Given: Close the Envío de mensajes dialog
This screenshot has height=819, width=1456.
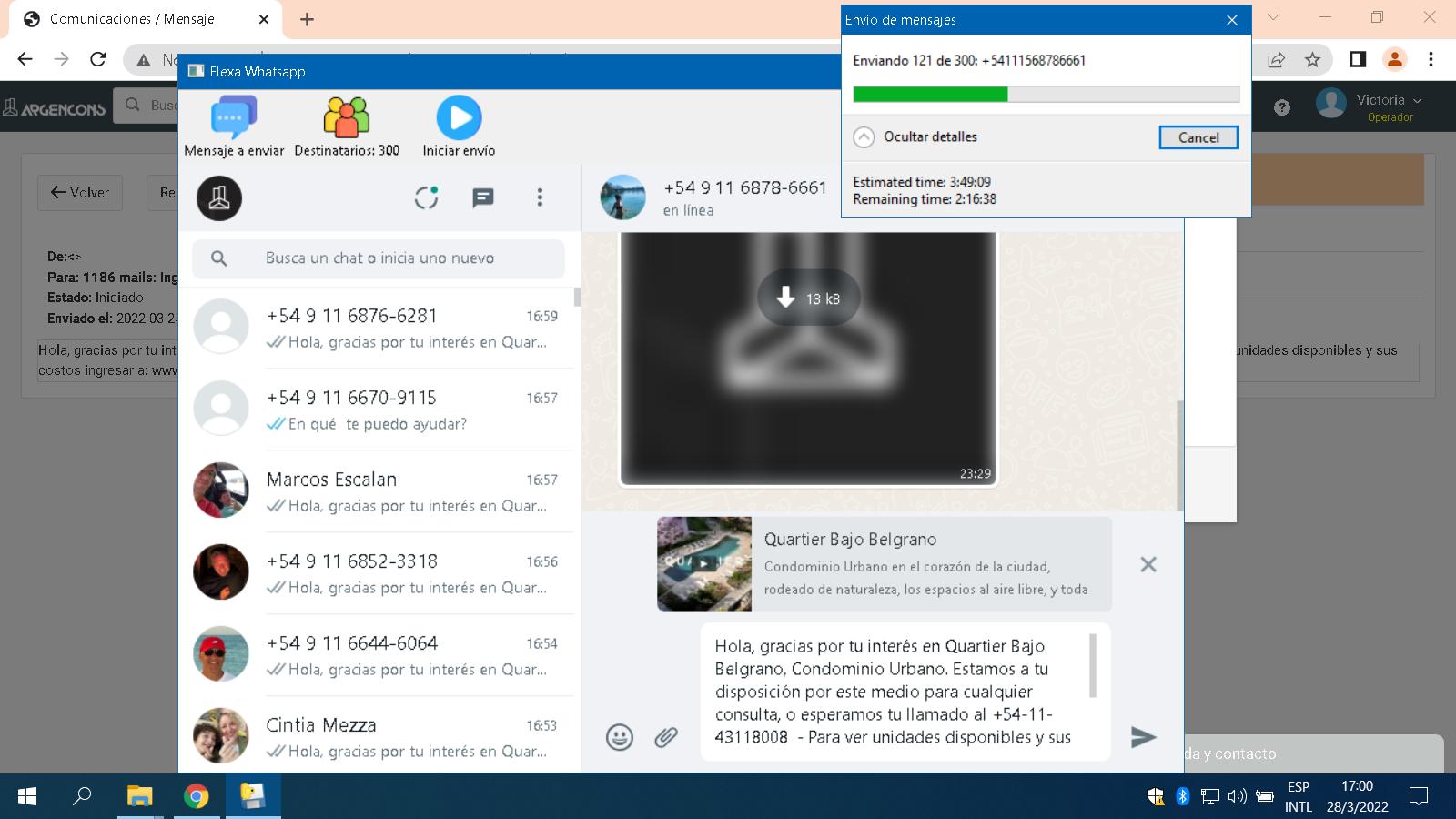Looking at the screenshot, I should pyautogui.click(x=1232, y=20).
